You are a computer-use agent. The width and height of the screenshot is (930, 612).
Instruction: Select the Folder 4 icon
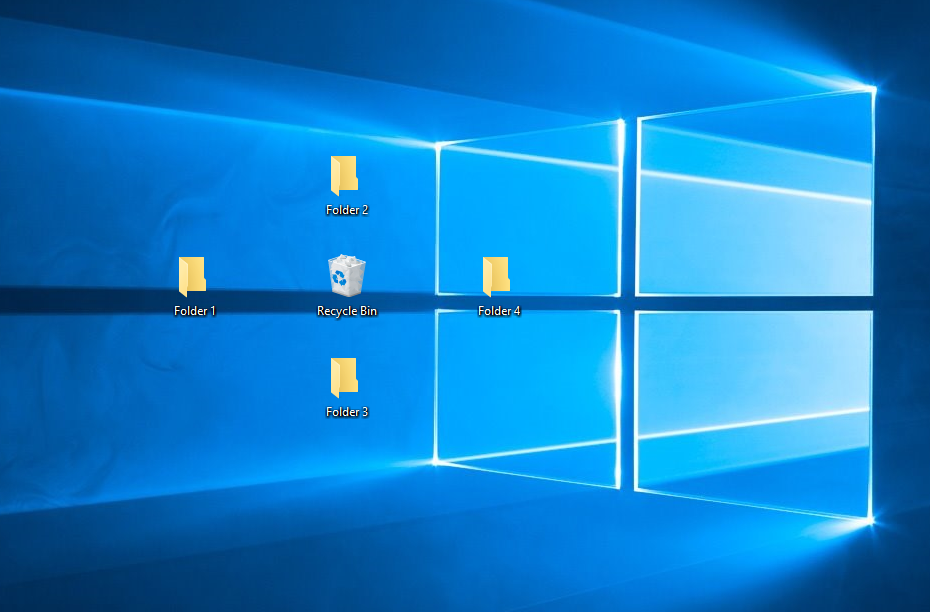[496, 276]
